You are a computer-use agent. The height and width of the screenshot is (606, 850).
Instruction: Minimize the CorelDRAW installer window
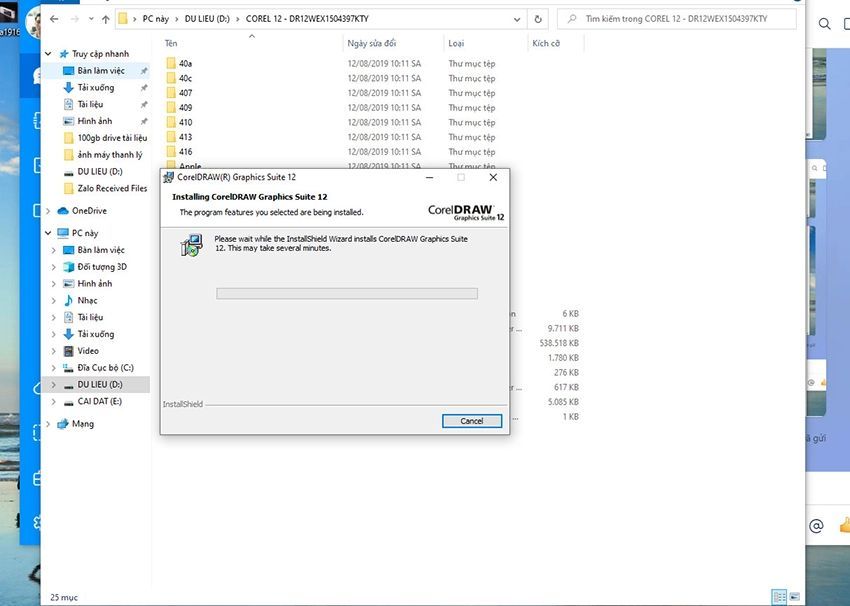(429, 177)
